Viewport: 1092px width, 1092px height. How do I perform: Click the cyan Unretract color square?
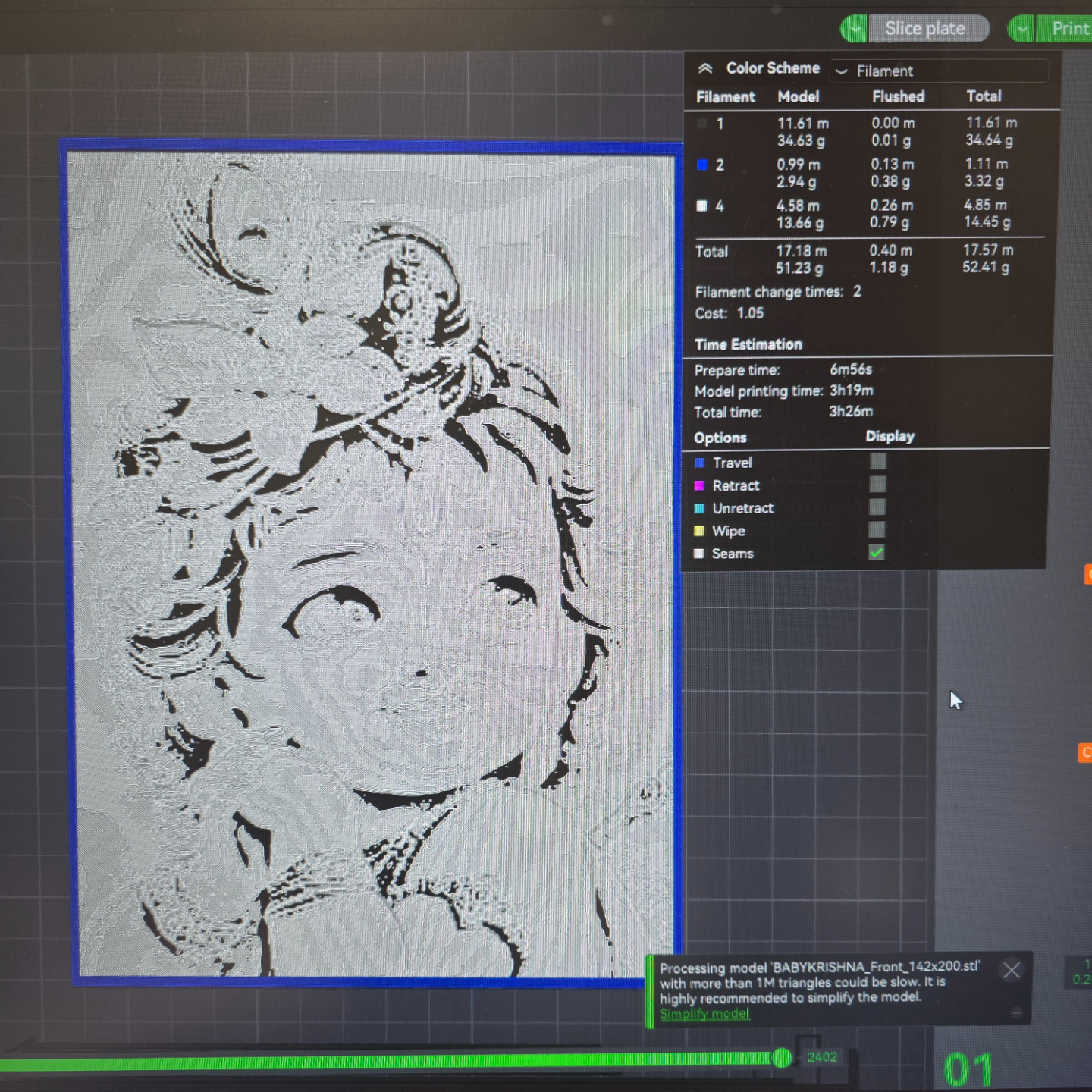699,508
